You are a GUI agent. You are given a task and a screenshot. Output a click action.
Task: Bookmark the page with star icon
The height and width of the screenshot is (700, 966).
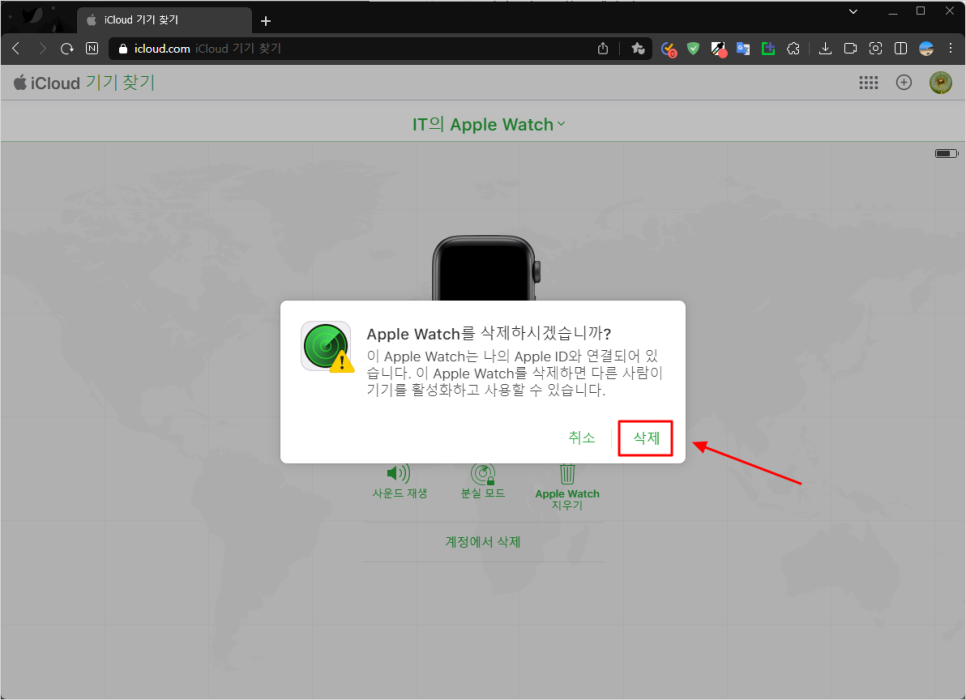638,48
